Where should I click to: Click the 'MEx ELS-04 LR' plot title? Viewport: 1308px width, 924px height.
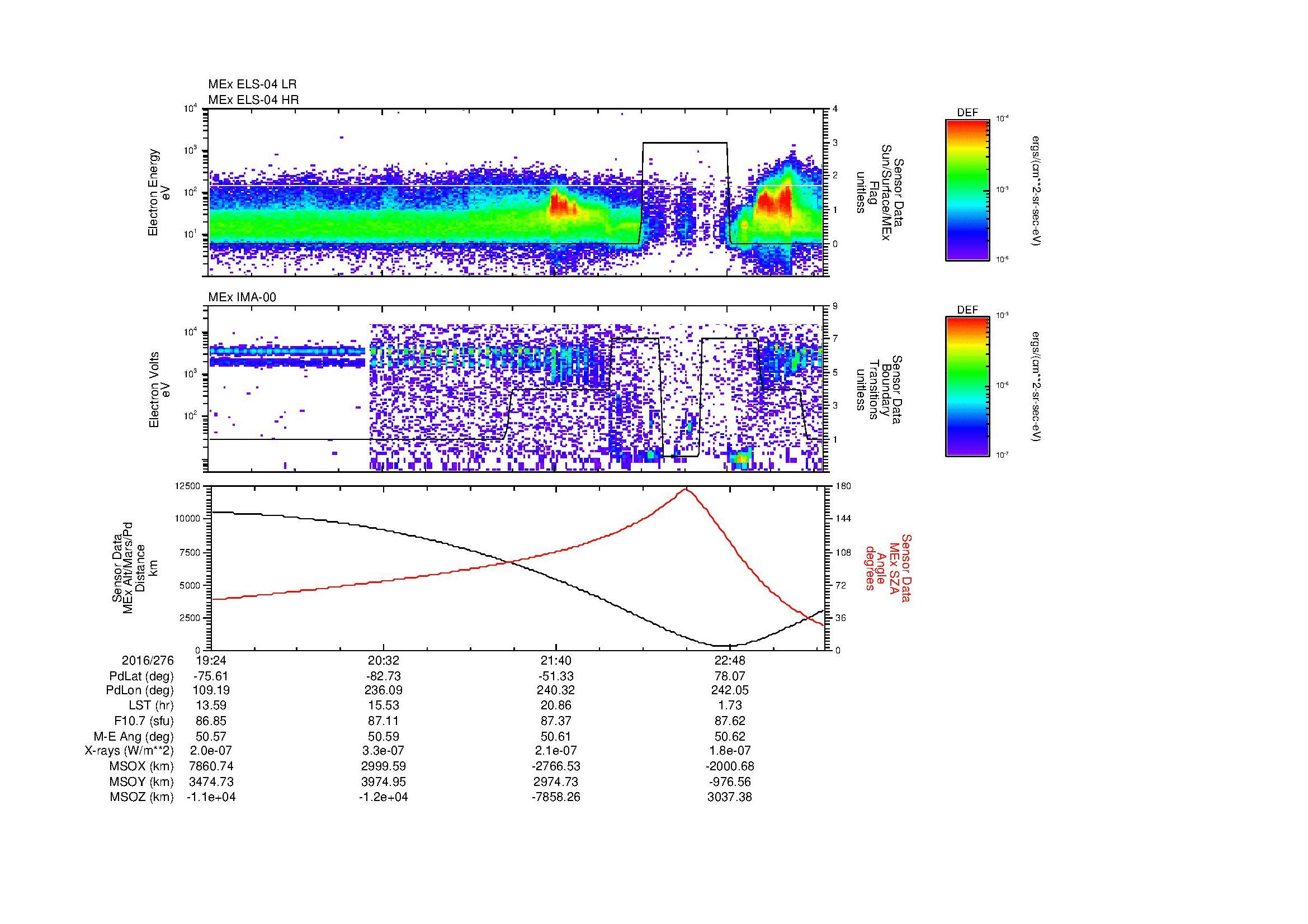(252, 84)
